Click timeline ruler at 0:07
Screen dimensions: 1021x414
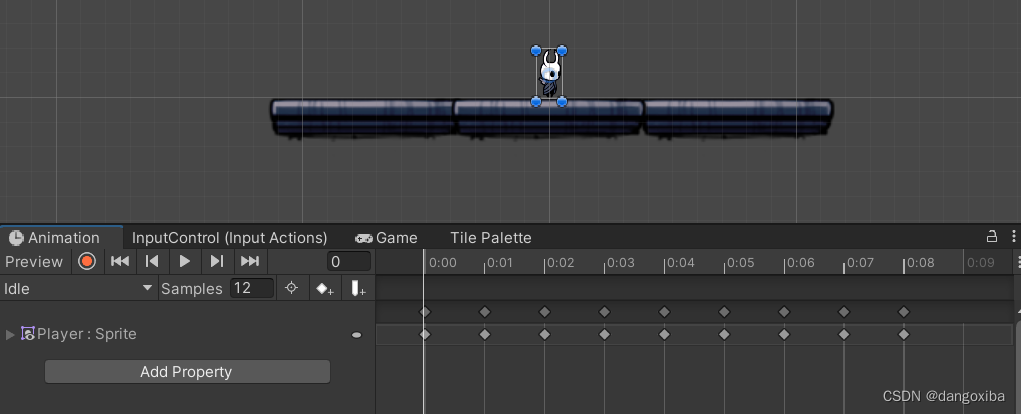tap(860, 263)
